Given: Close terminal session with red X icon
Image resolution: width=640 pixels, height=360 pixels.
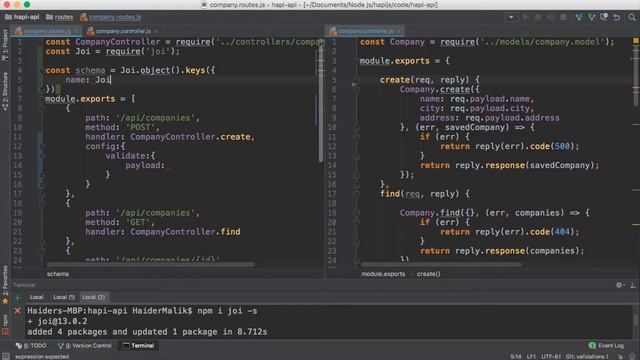Looking at the screenshot, I should tap(18, 311).
